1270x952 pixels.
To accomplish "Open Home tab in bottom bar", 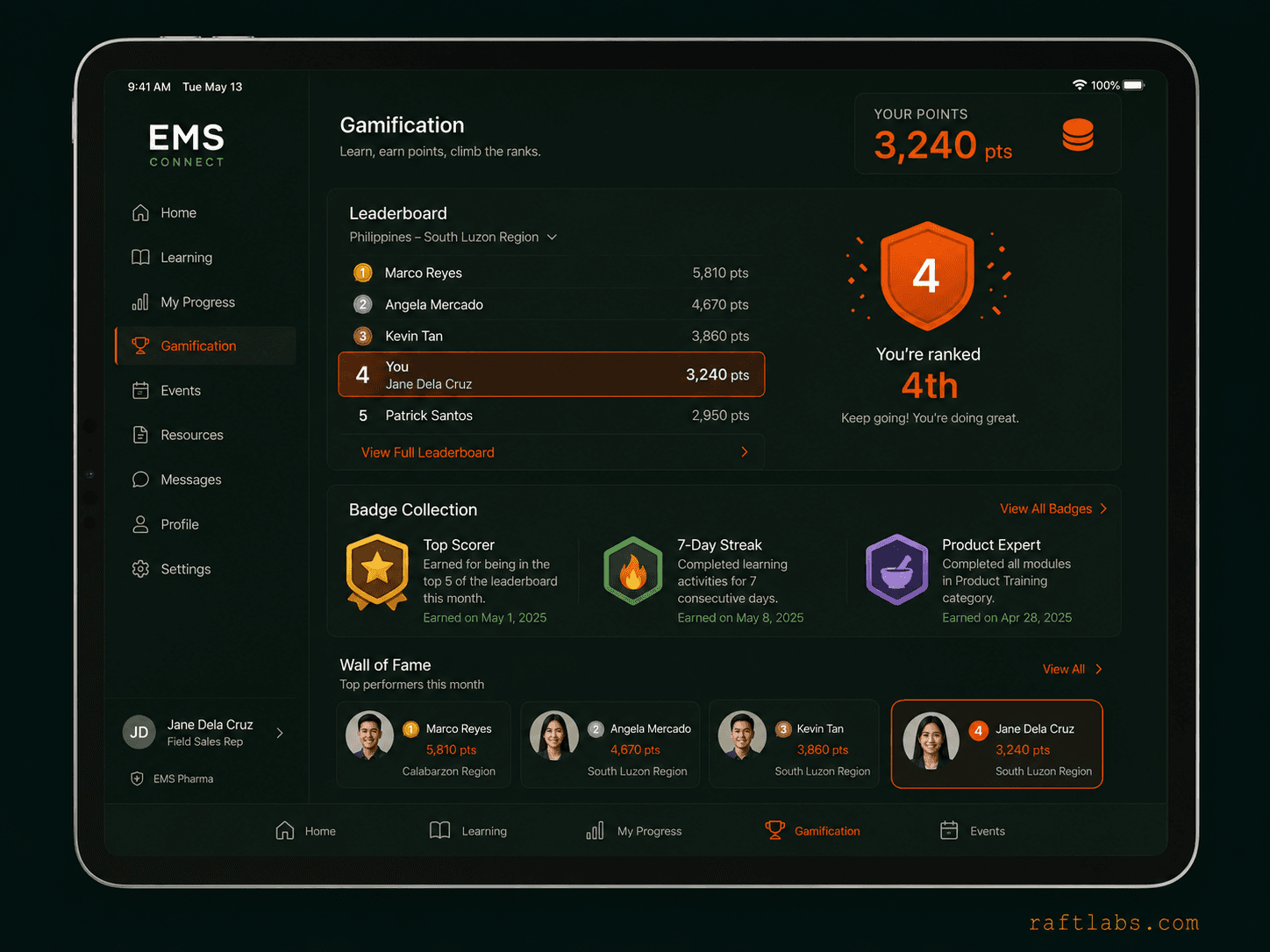I will pos(305,830).
